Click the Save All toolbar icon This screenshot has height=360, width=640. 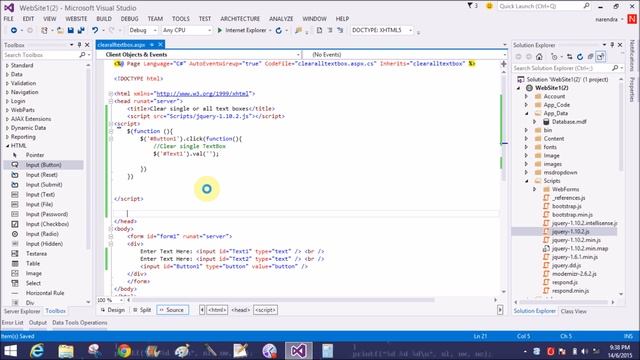click(x=81, y=30)
